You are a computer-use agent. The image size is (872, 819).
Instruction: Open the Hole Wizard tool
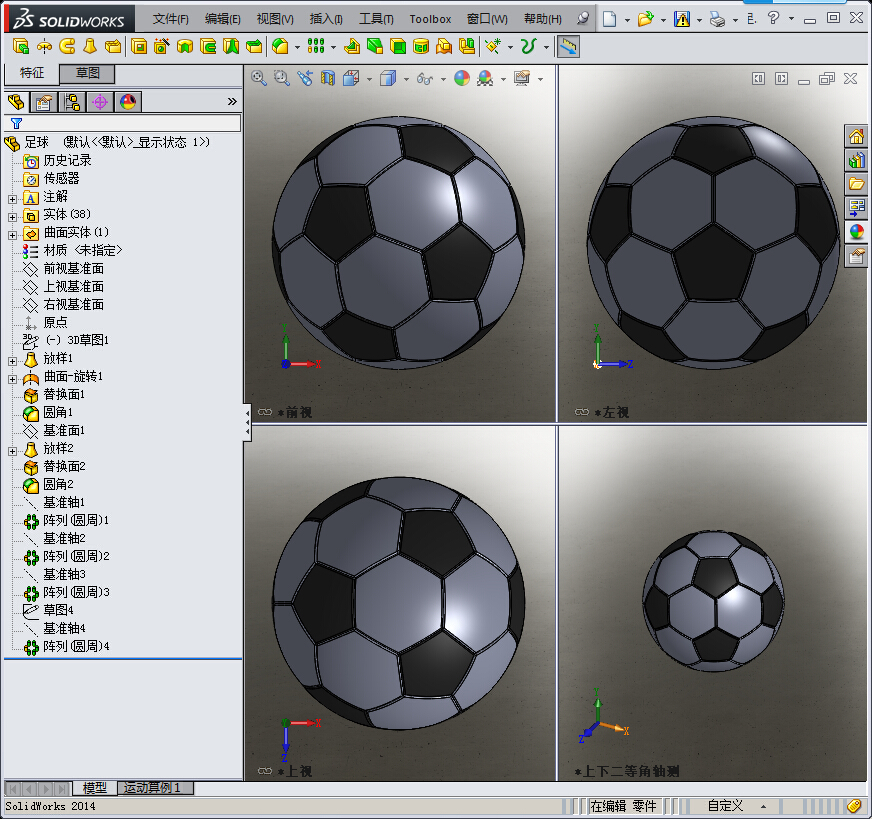(162, 47)
